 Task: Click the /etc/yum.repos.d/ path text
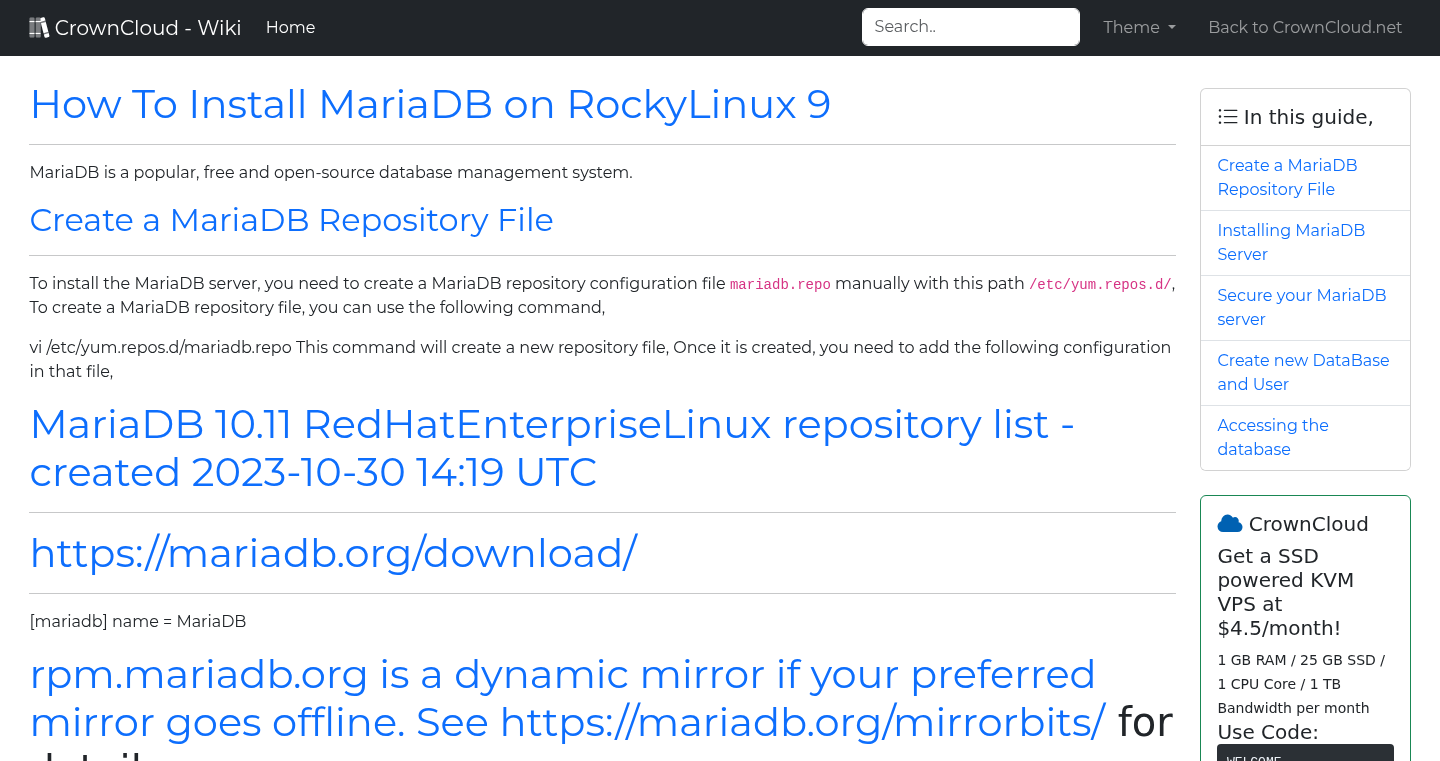point(1099,284)
